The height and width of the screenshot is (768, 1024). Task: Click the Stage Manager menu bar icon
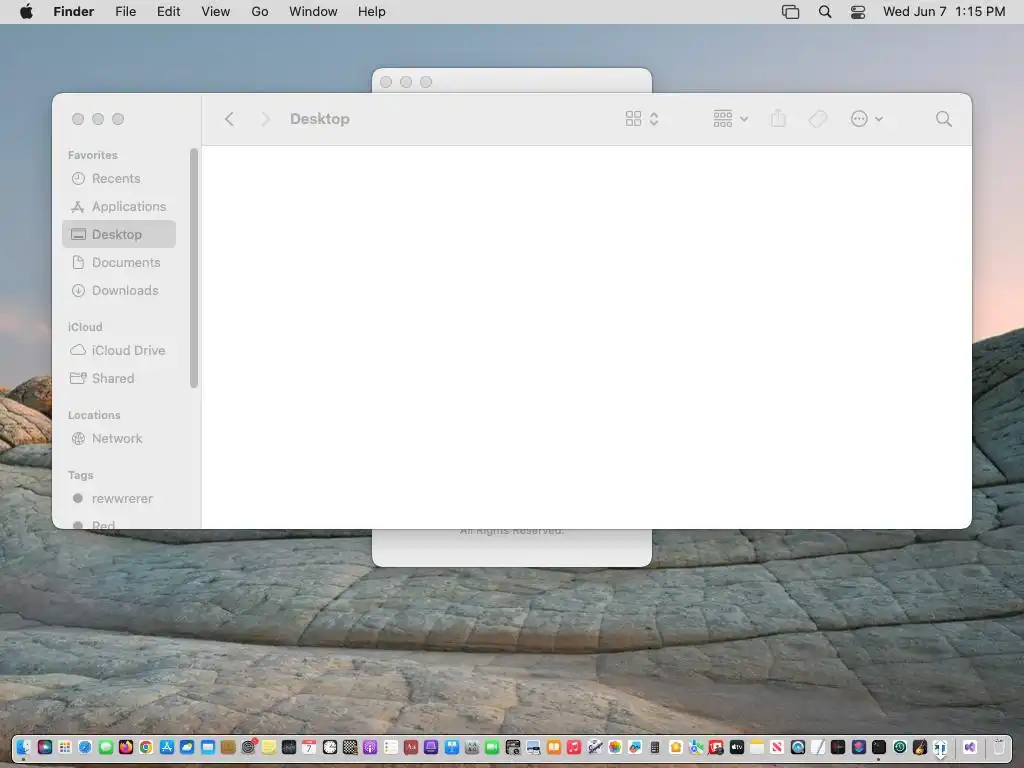point(790,12)
